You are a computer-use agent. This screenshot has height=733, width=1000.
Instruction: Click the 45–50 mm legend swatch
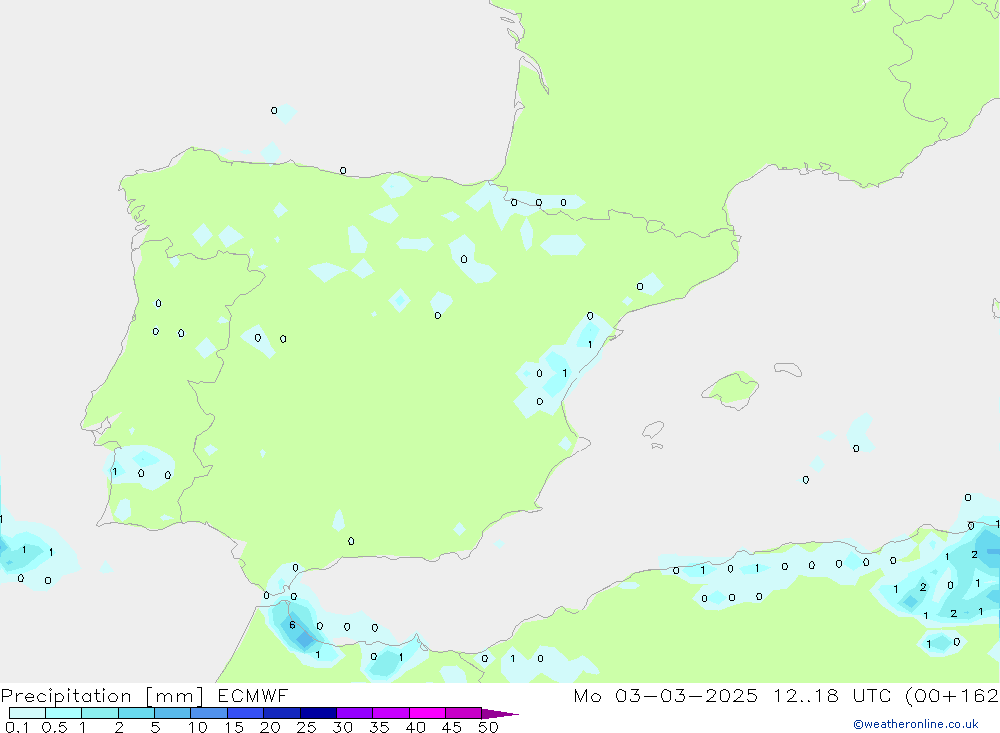[463, 713]
